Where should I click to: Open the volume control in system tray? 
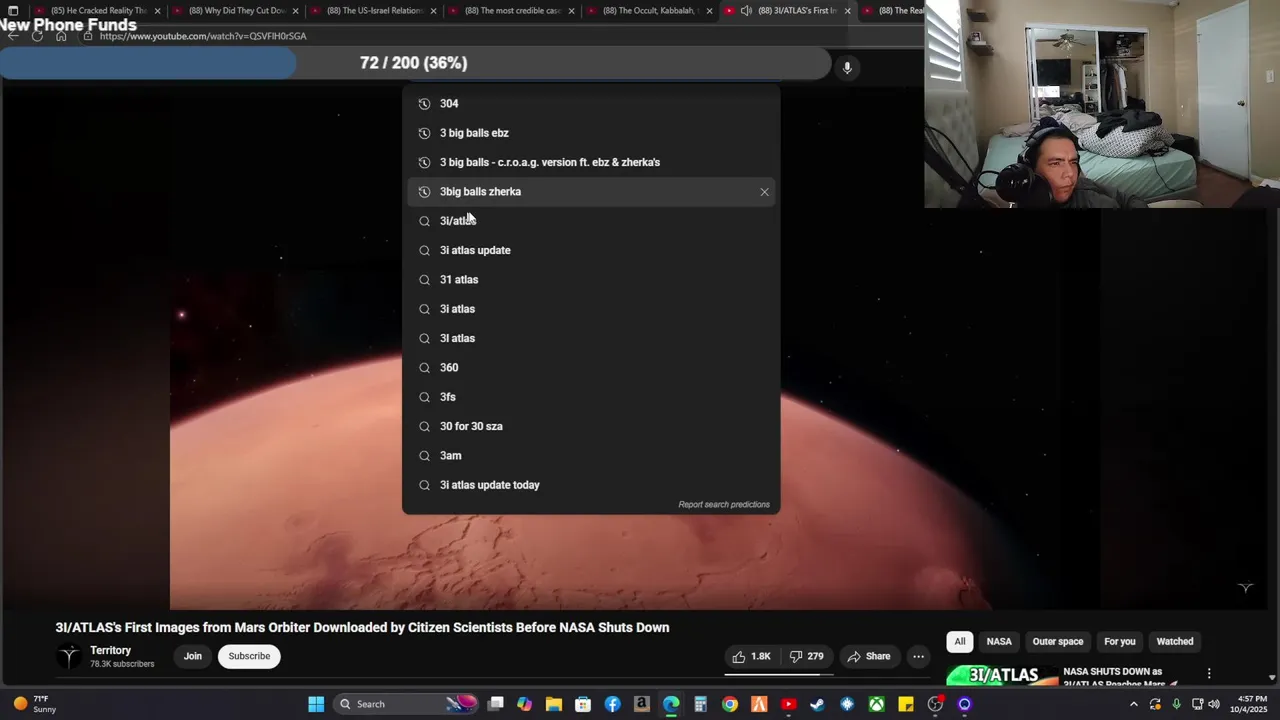coord(1214,704)
